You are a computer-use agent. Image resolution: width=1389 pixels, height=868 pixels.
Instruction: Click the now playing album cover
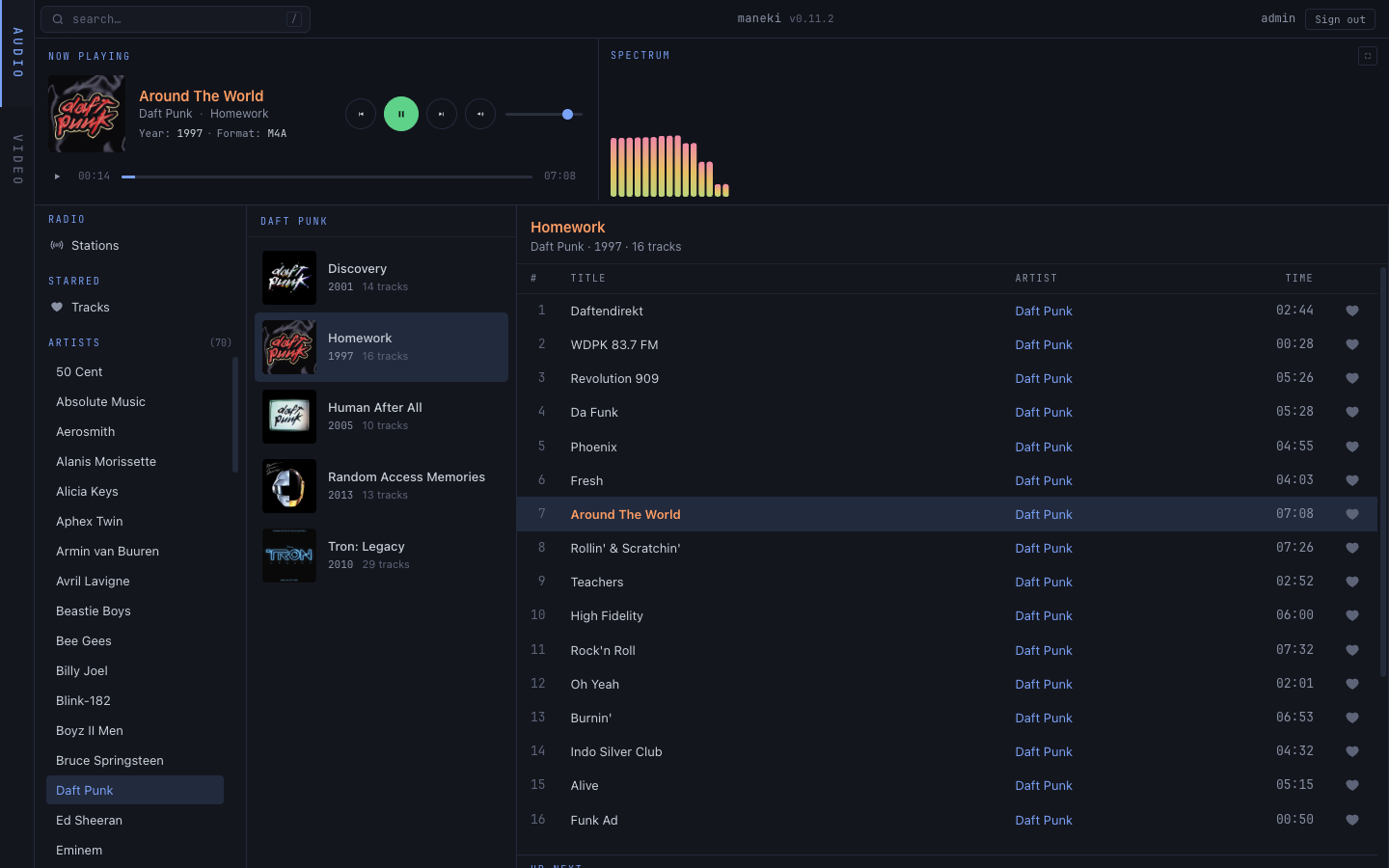click(x=87, y=114)
